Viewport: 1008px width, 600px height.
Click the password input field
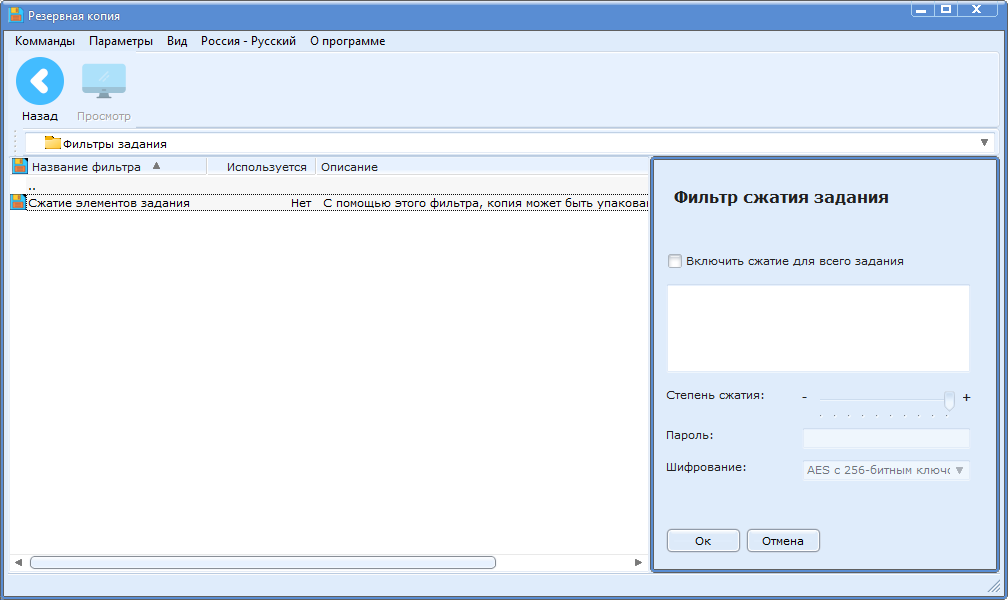tap(886, 438)
